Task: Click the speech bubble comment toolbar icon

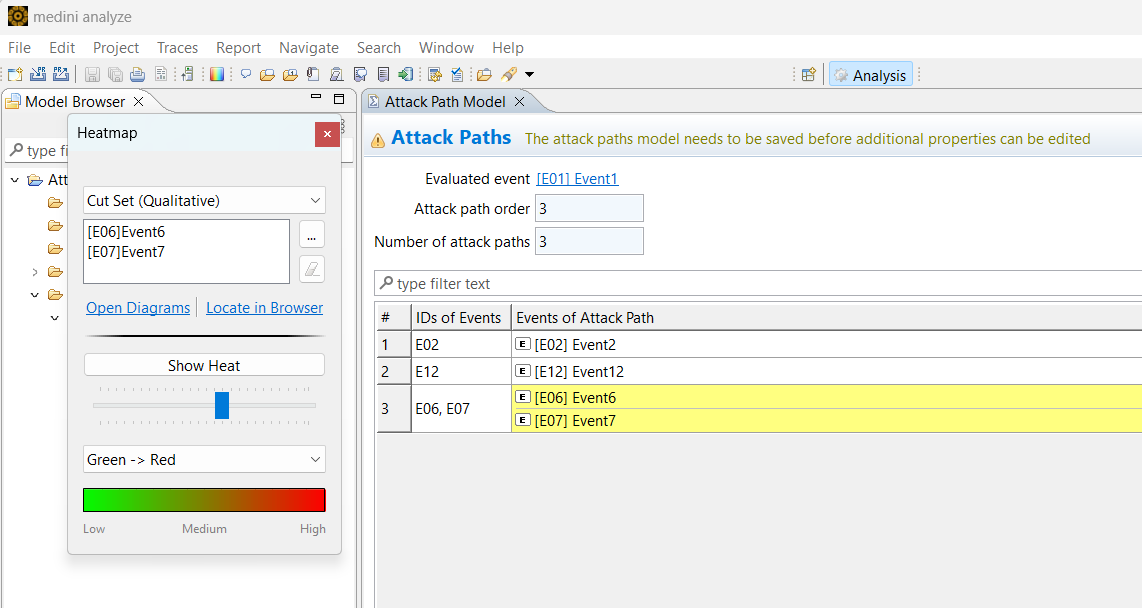Action: tap(246, 74)
